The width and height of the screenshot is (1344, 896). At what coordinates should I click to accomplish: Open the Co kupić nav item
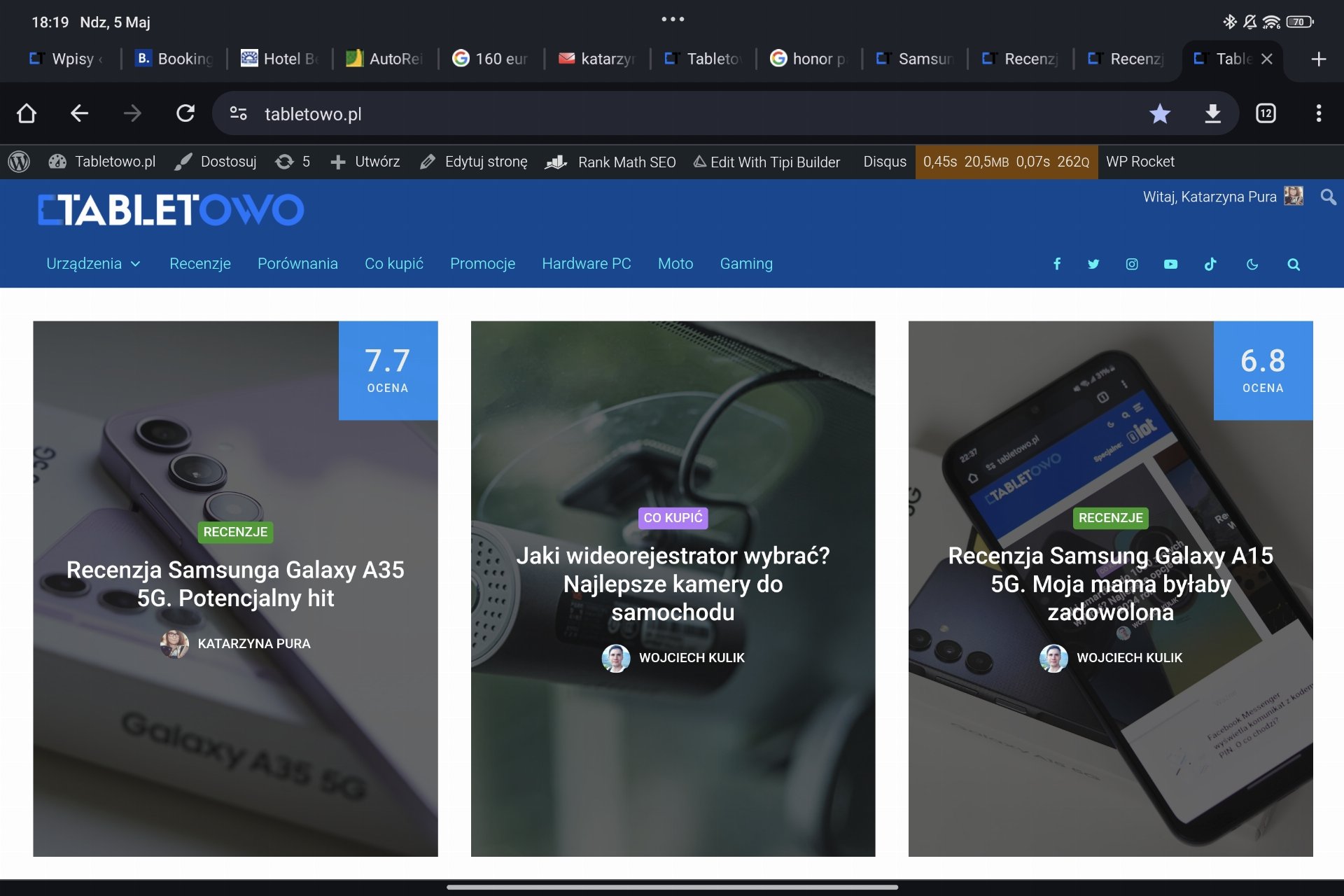pyautogui.click(x=394, y=264)
